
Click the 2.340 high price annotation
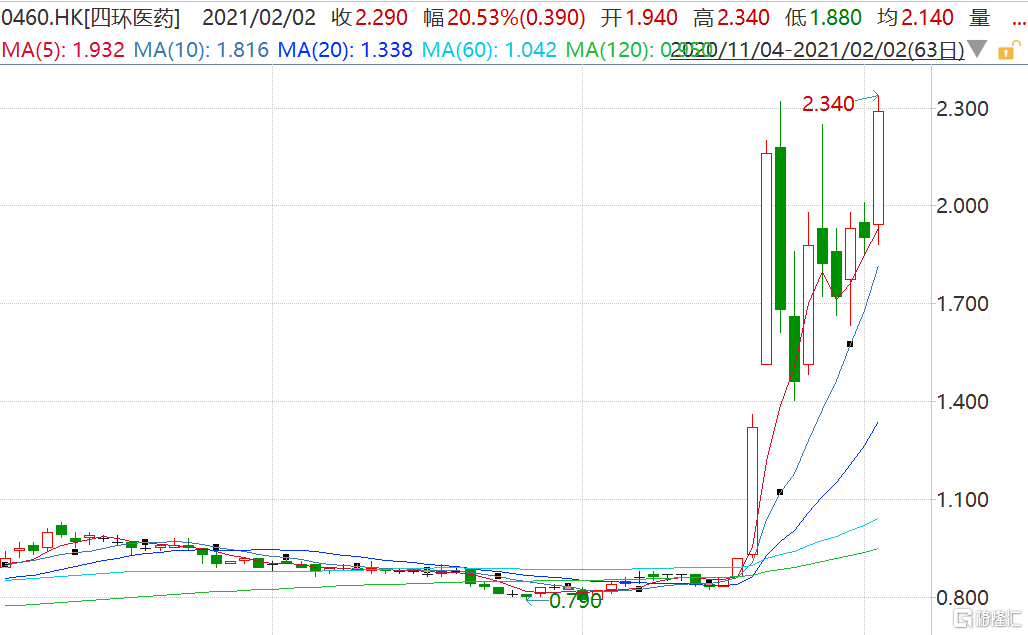point(827,104)
